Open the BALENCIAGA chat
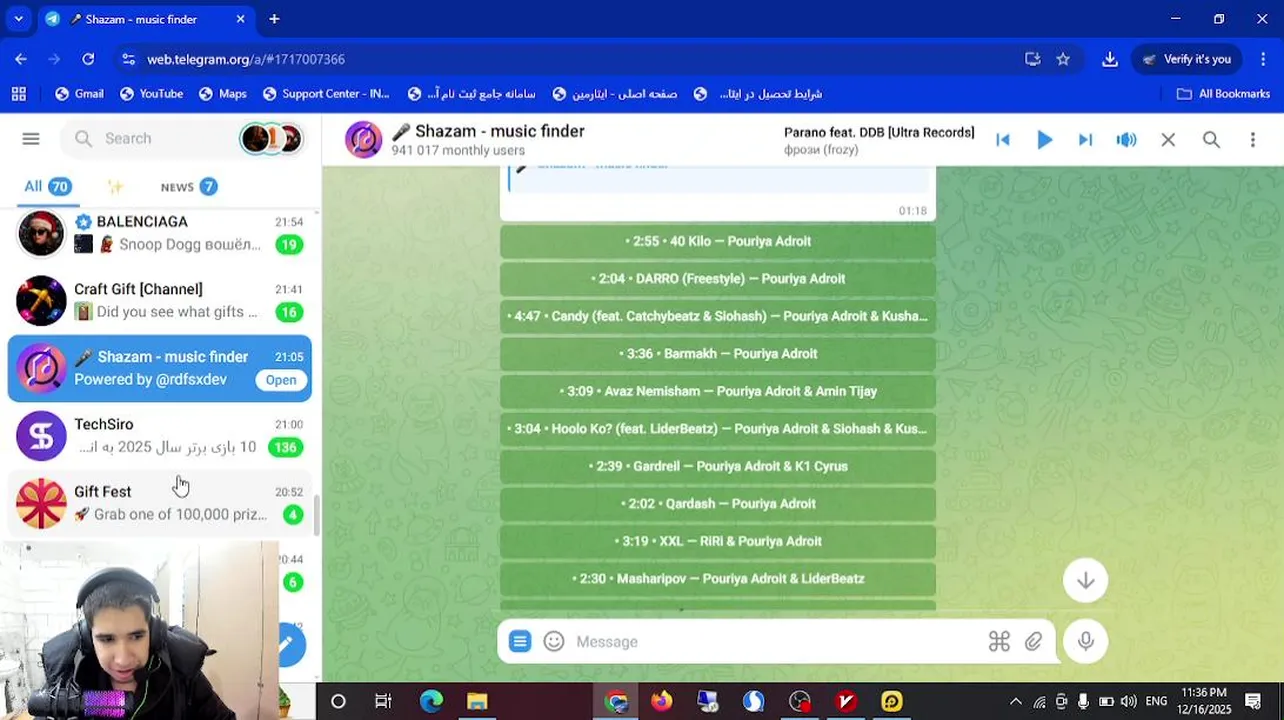 [x=160, y=233]
